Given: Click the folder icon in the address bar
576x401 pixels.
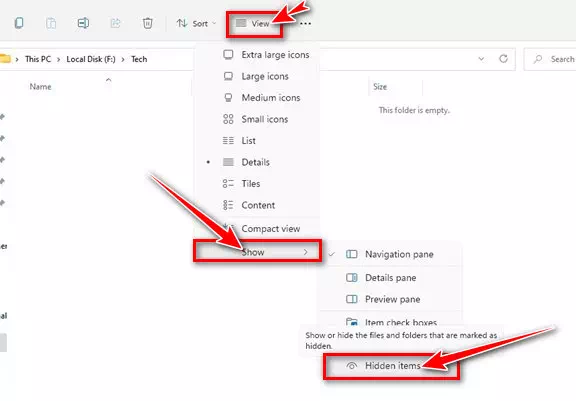Looking at the screenshot, I should [x=5, y=58].
